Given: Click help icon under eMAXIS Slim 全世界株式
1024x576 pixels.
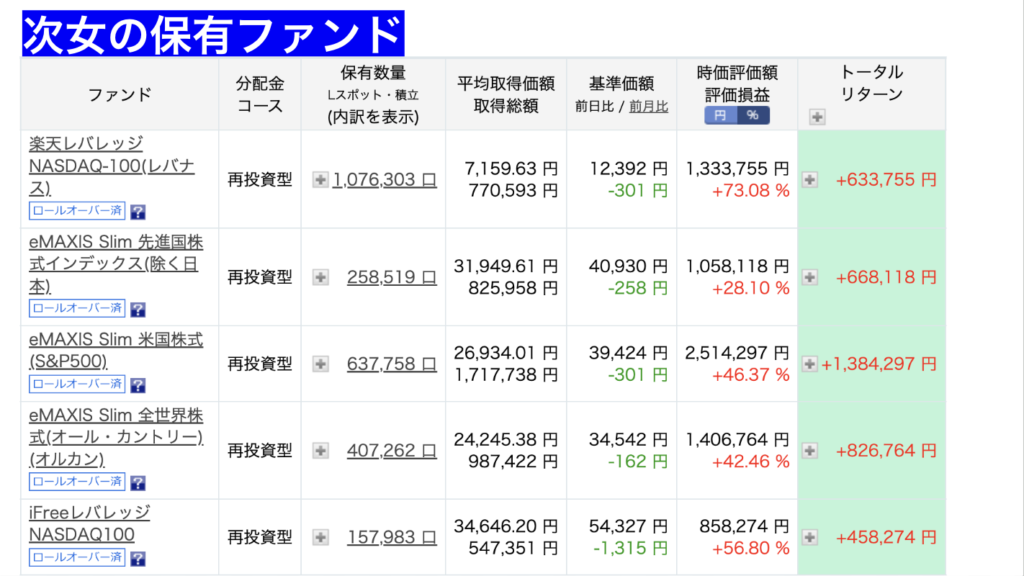Looking at the screenshot, I should pyautogui.click(x=138, y=483).
